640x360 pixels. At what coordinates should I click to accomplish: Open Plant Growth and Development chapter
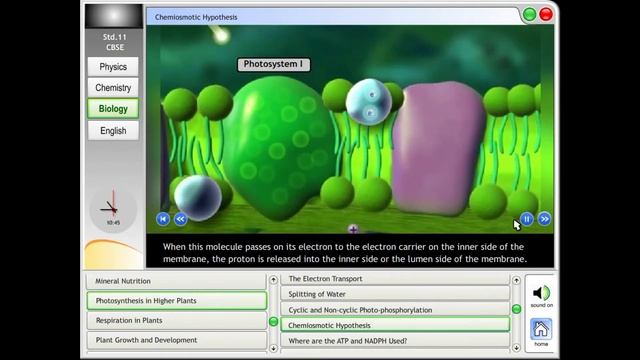point(176,340)
